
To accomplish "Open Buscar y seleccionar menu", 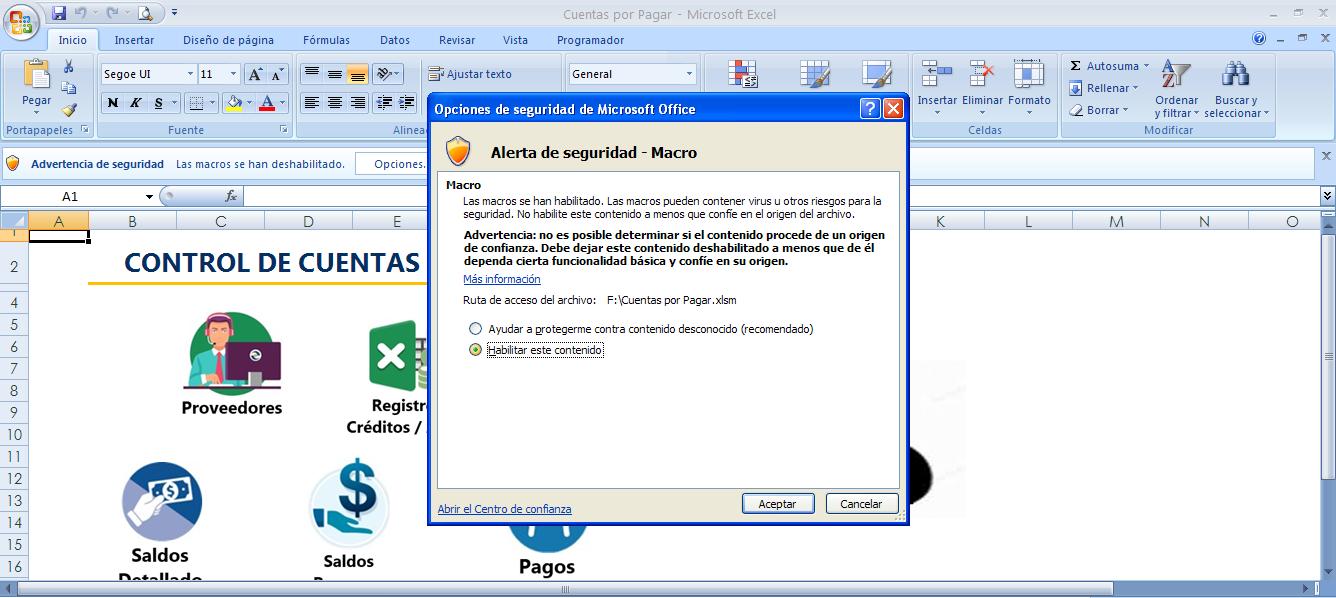I will point(1236,90).
